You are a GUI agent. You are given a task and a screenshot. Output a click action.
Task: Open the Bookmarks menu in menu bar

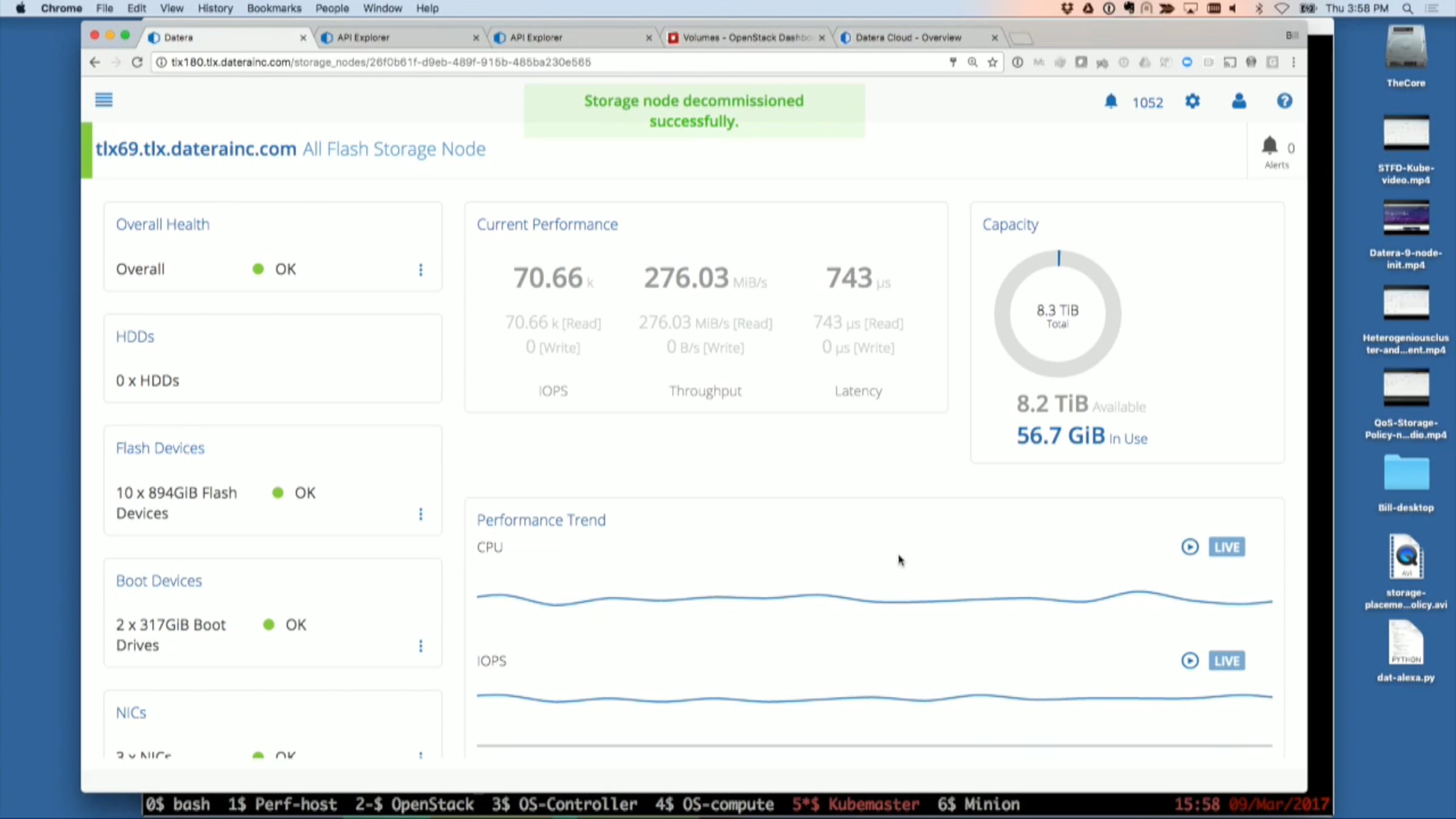click(x=274, y=8)
